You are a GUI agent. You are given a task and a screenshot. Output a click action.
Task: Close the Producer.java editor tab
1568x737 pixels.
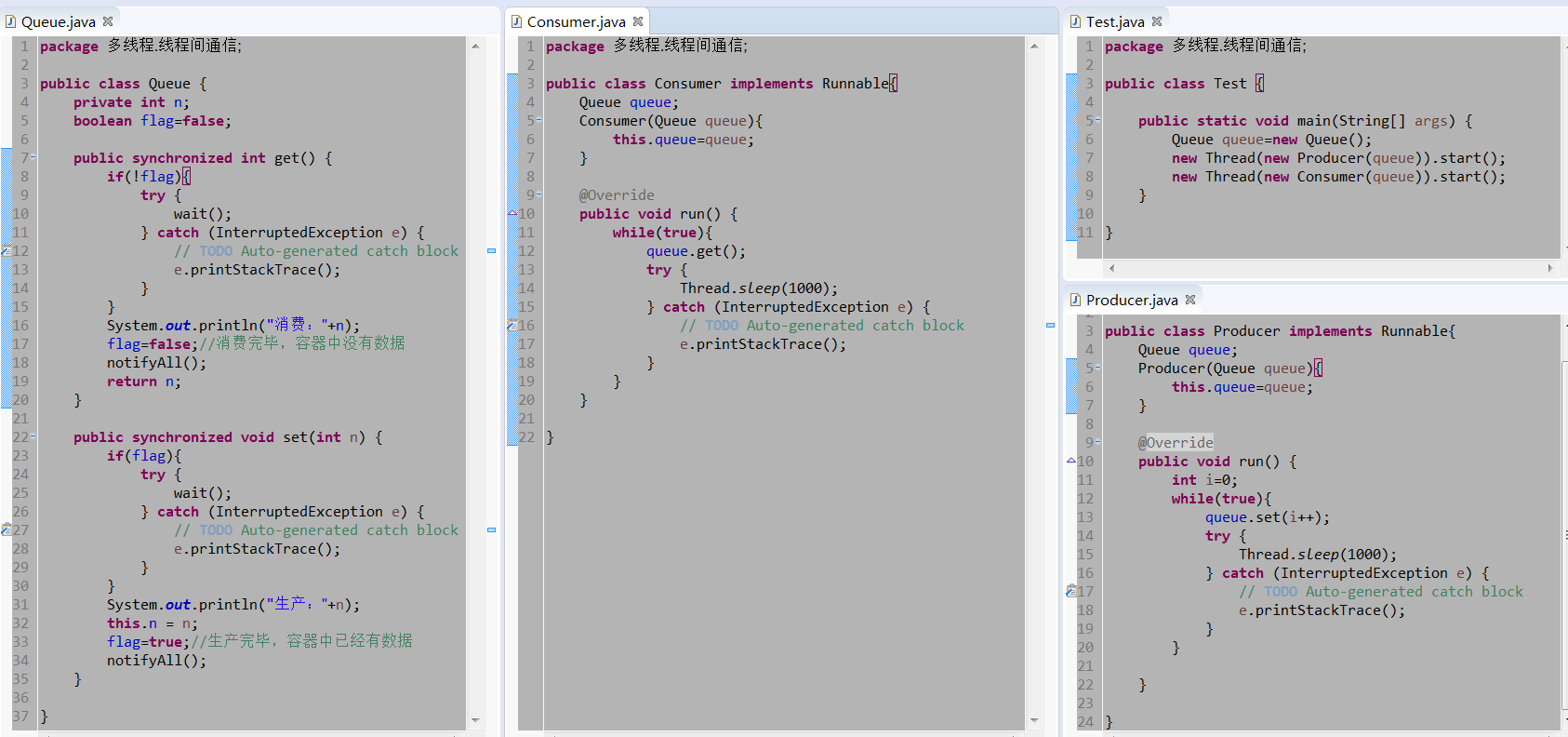pos(1190,300)
